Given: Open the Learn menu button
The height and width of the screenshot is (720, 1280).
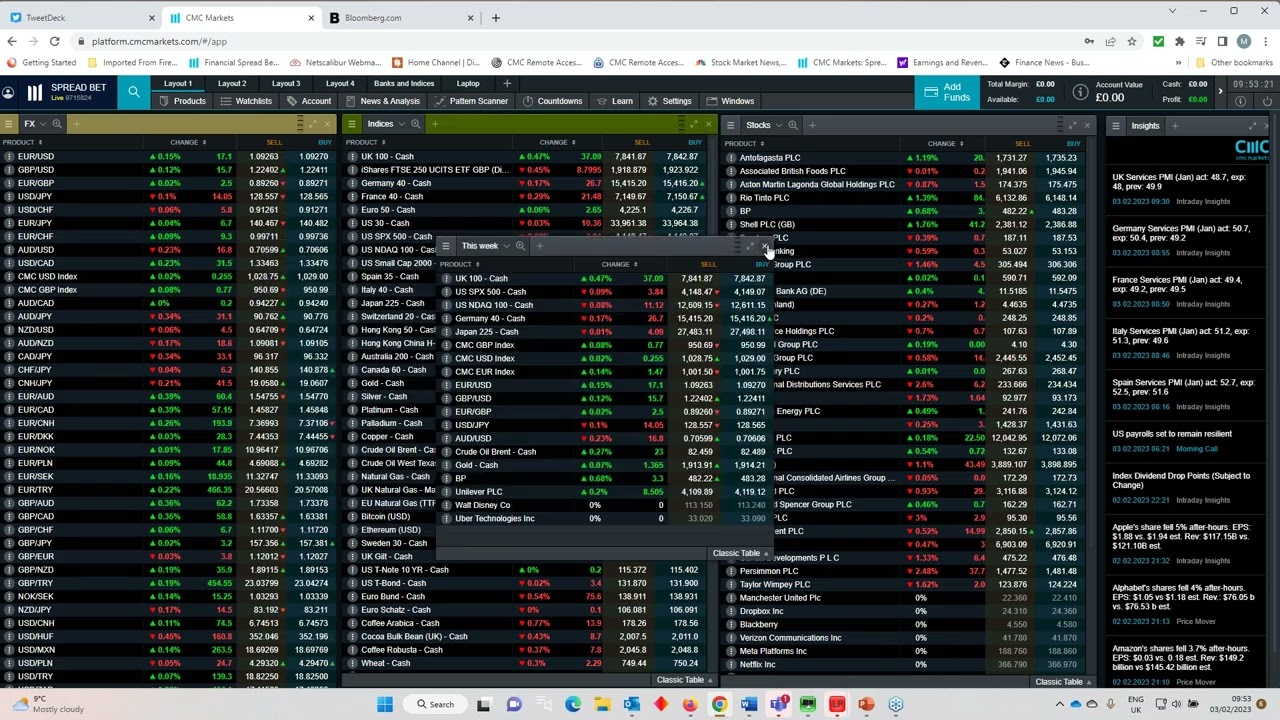Looking at the screenshot, I should pyautogui.click(x=614, y=101).
